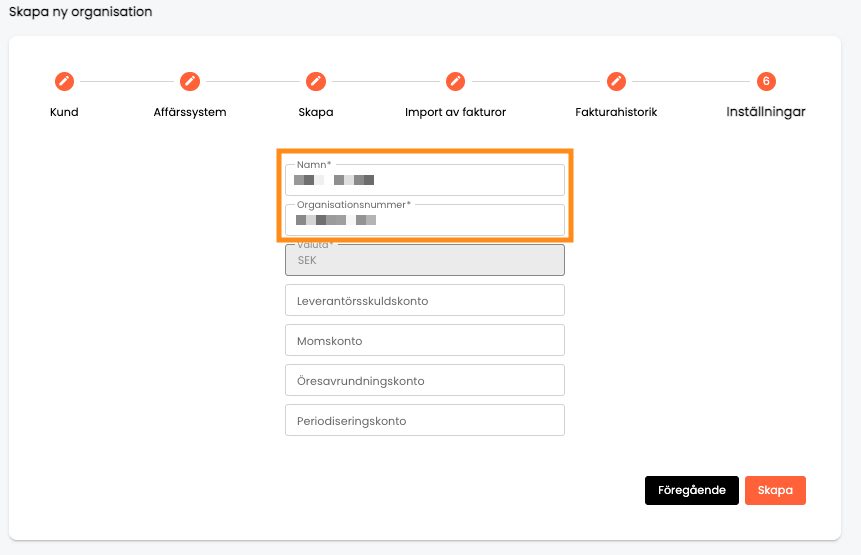Open the Skapa step pencil icon
The height and width of the screenshot is (555, 861).
coord(316,81)
